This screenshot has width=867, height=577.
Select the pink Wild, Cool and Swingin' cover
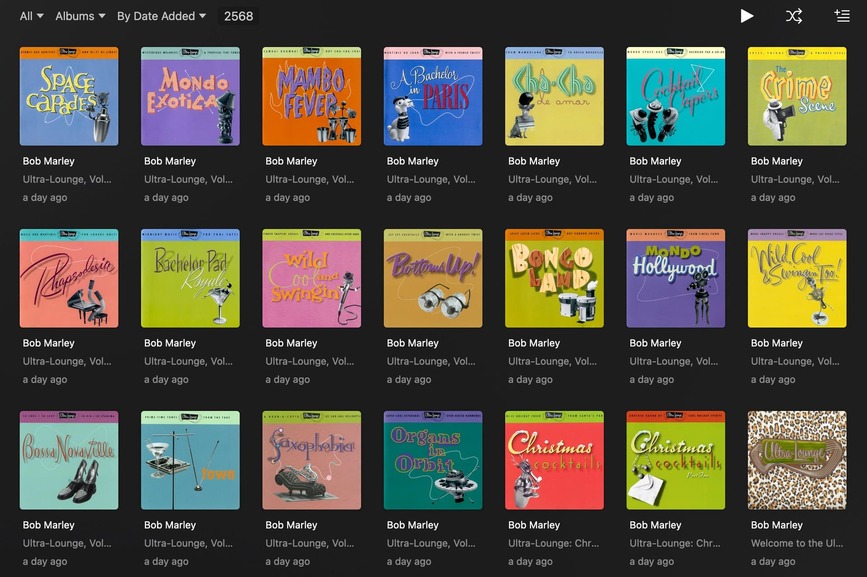(x=311, y=278)
